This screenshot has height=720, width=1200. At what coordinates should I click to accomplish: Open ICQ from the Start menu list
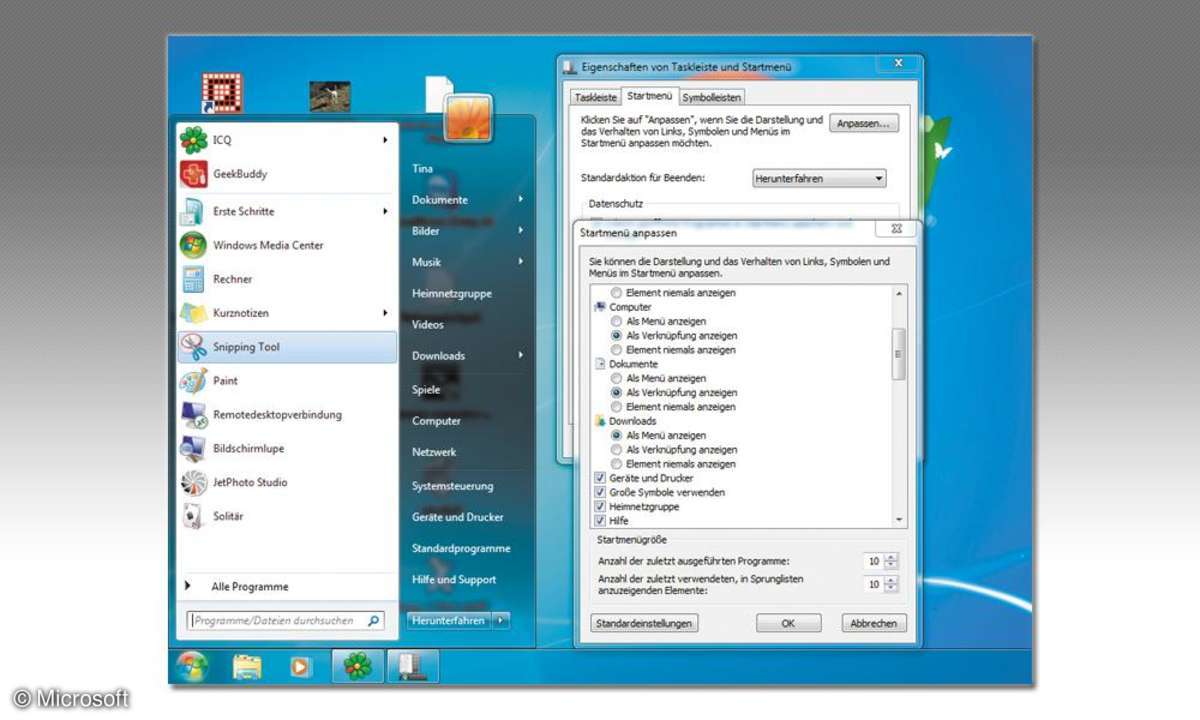pyautogui.click(x=222, y=140)
